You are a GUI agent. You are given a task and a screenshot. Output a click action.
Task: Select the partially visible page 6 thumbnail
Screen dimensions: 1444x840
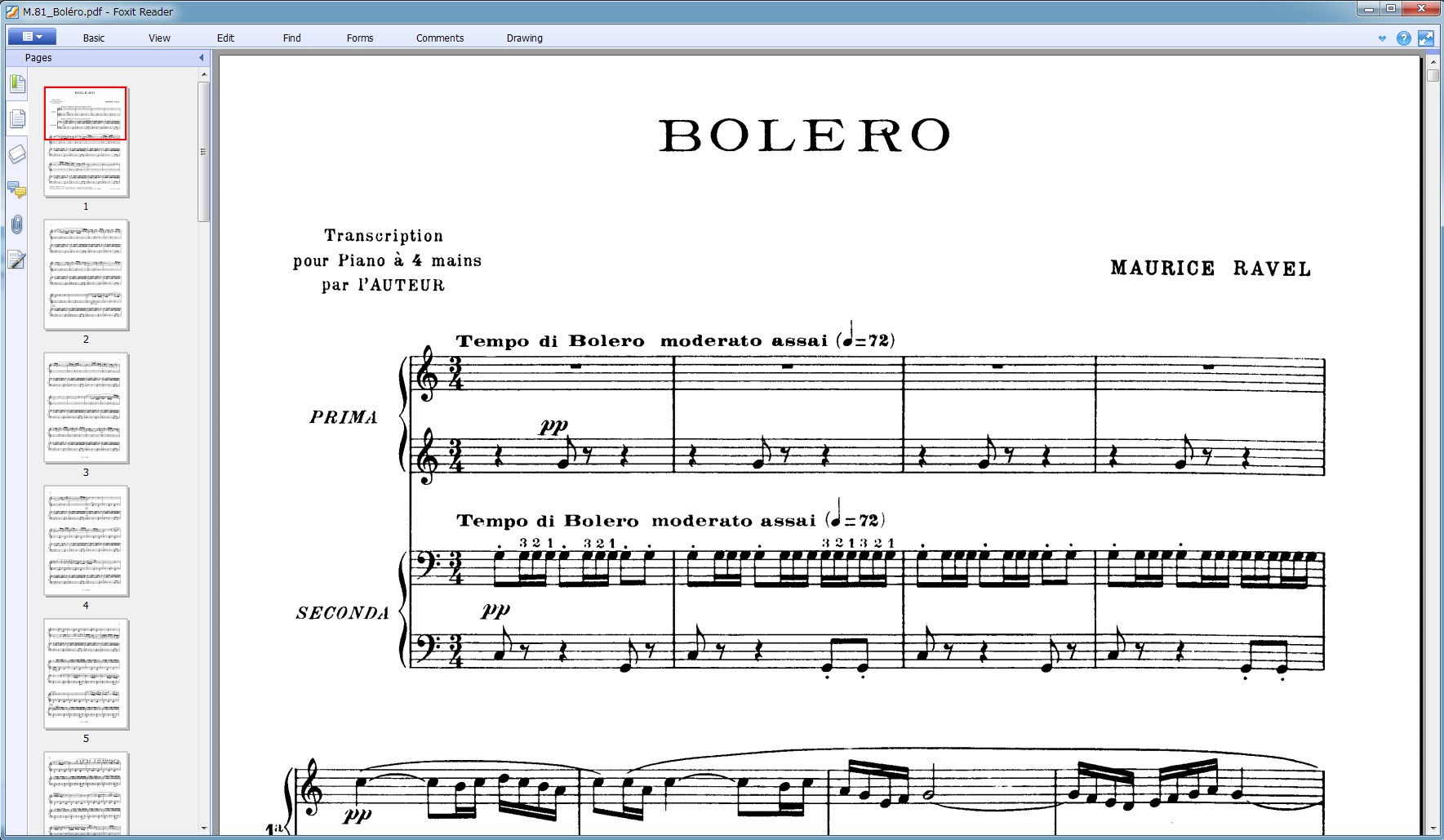(86, 793)
